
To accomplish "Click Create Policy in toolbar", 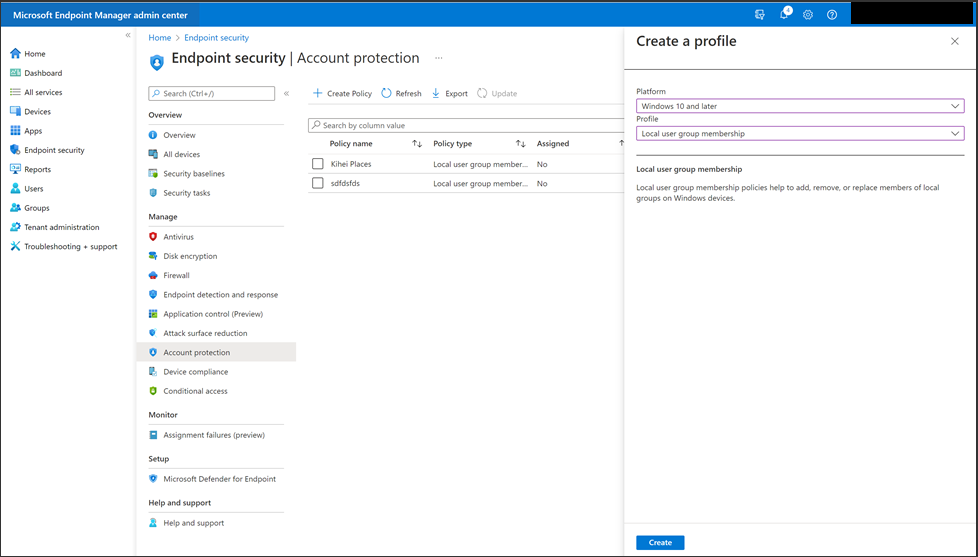I will click(x=342, y=94).
